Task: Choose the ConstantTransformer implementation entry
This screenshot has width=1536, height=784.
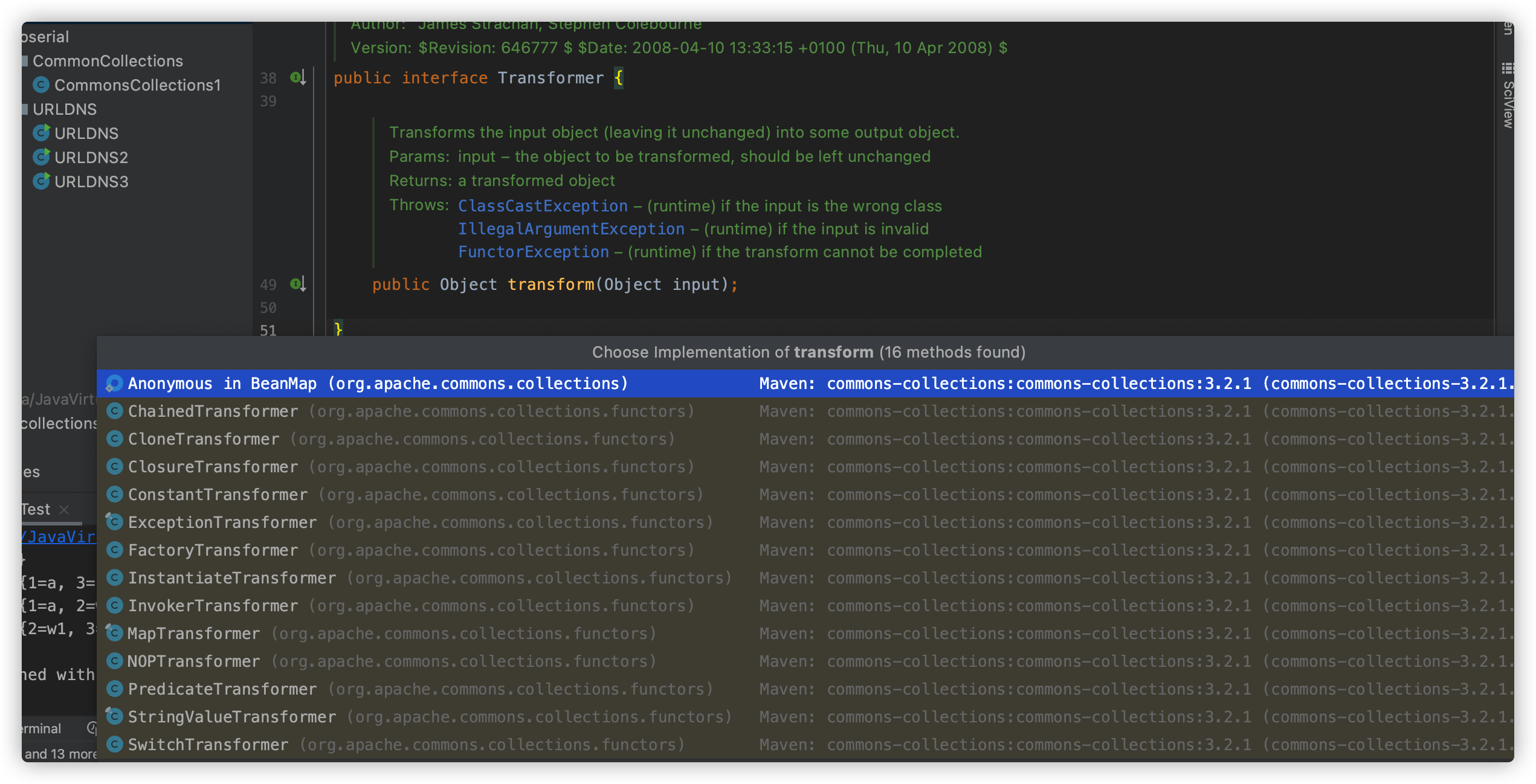Action: point(218,495)
